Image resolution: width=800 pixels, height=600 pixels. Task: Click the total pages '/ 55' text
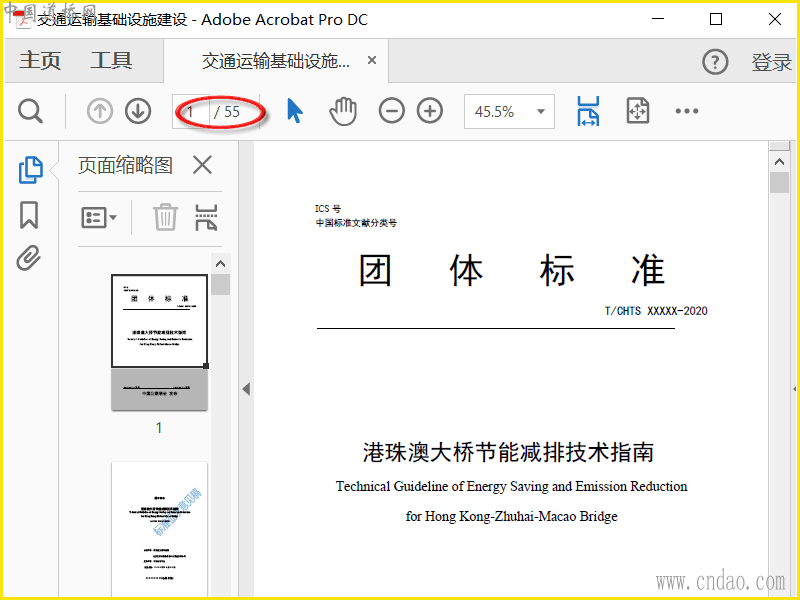(x=227, y=112)
